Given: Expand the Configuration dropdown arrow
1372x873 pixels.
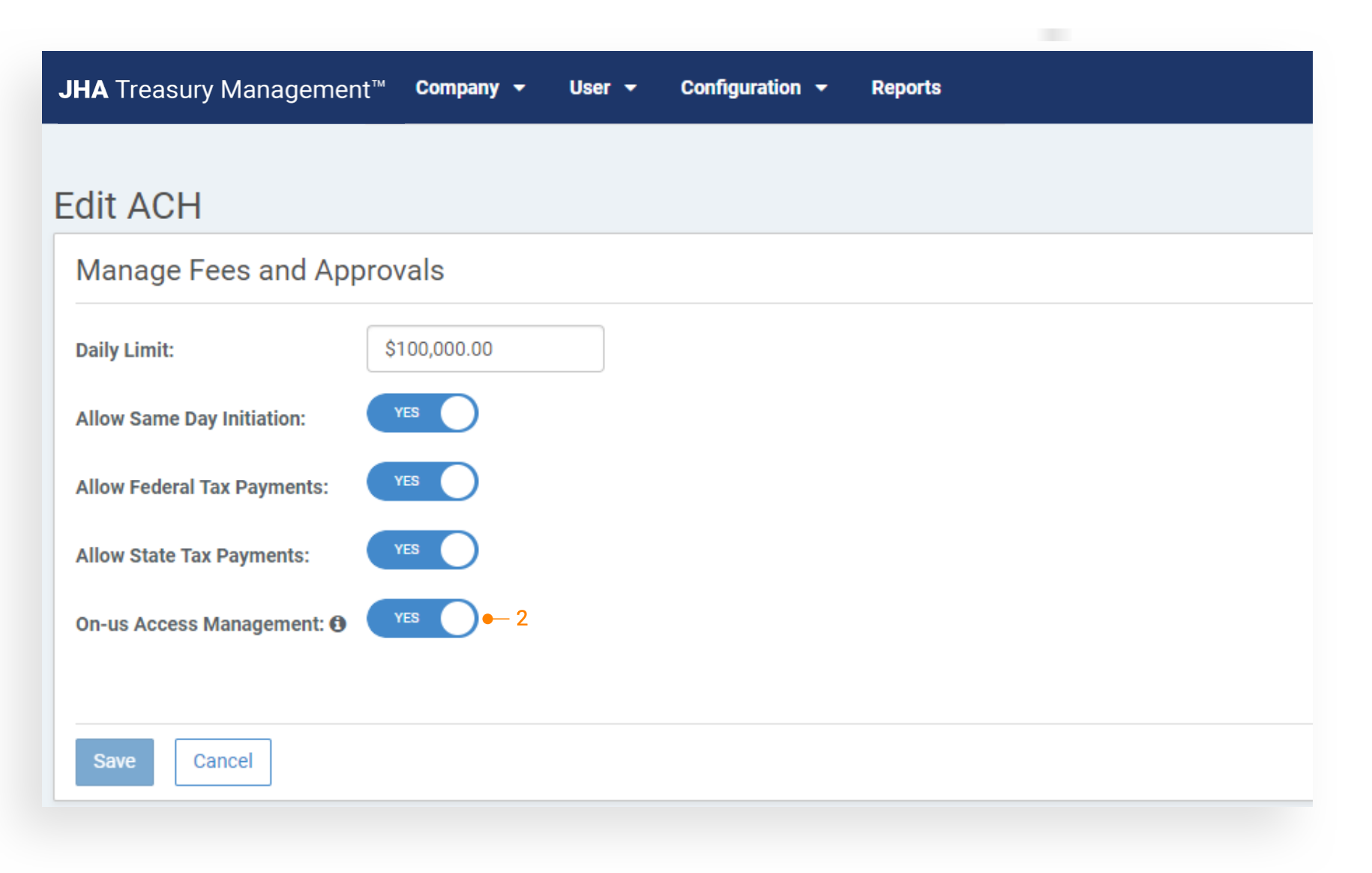Looking at the screenshot, I should [822, 88].
